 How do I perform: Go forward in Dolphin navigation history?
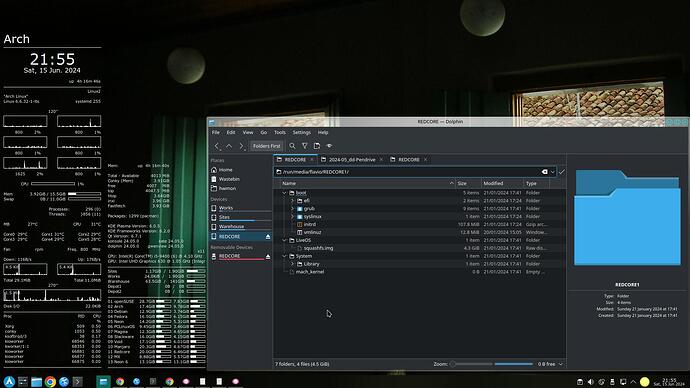241,146
